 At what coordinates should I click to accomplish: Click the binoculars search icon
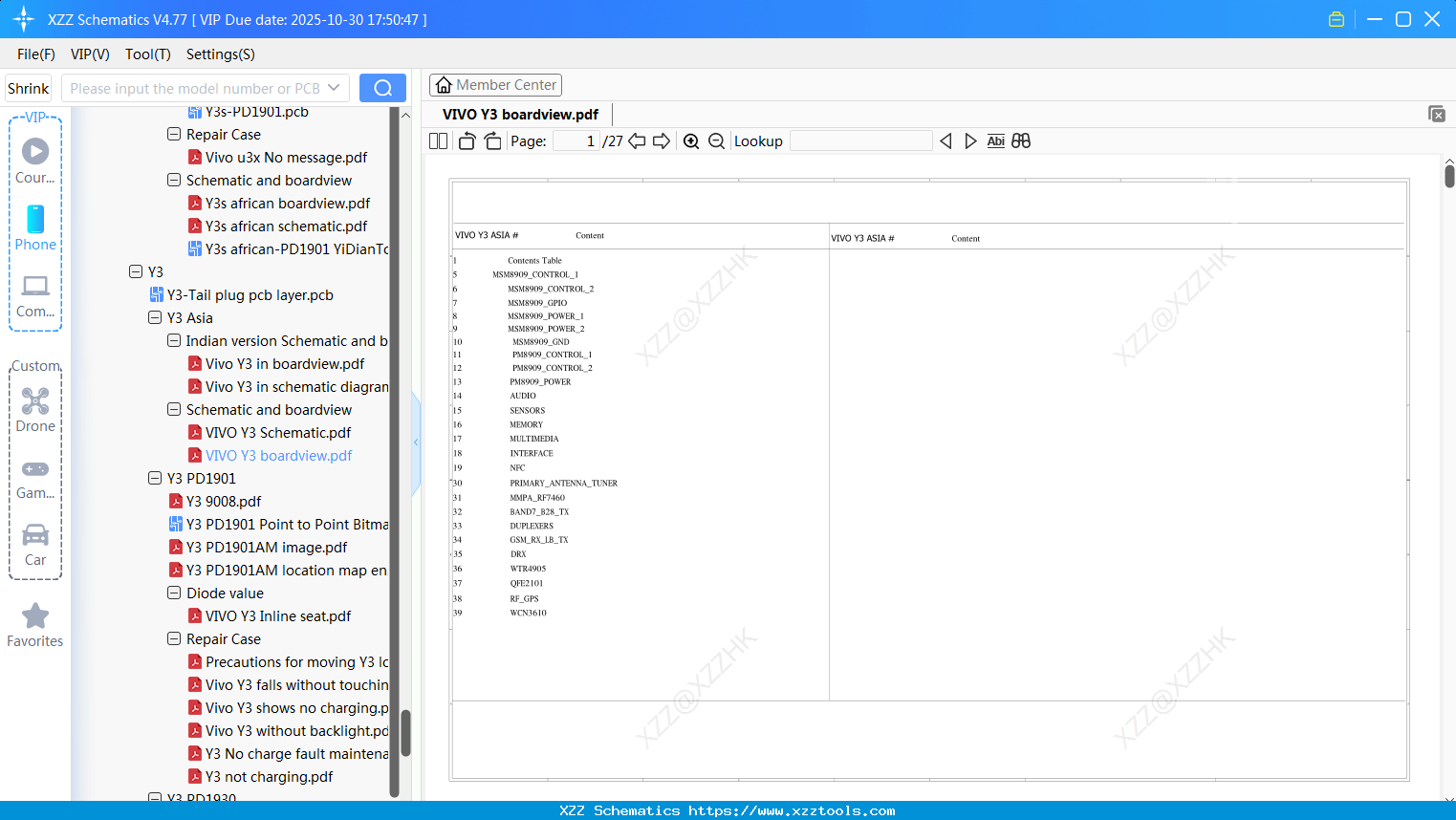point(1021,140)
